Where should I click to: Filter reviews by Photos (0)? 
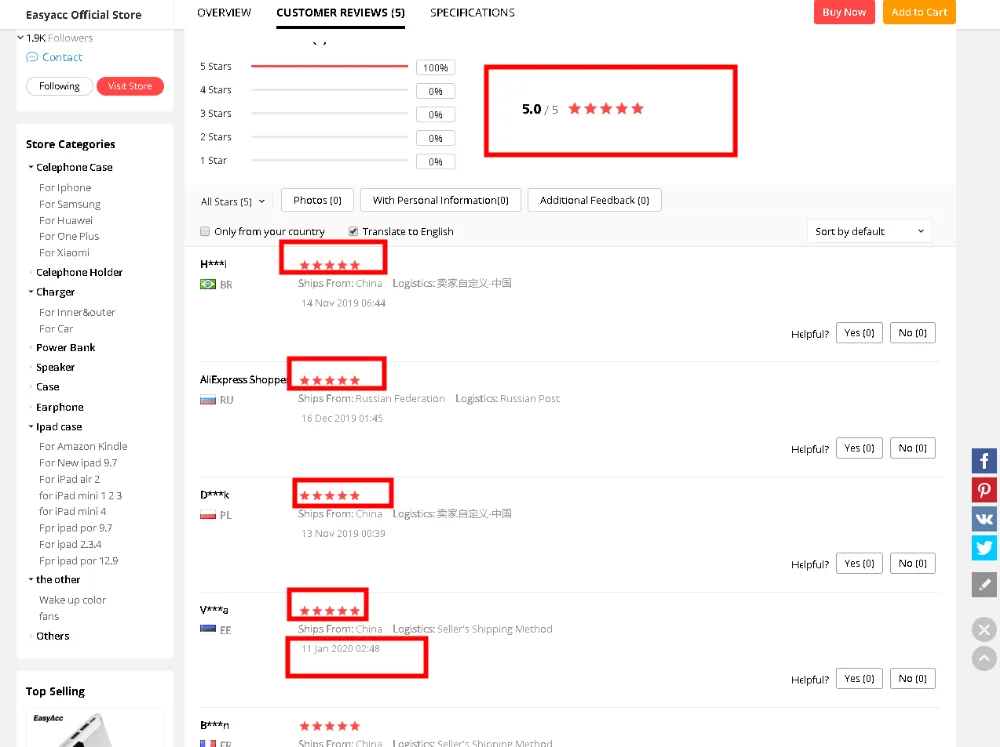(x=318, y=200)
